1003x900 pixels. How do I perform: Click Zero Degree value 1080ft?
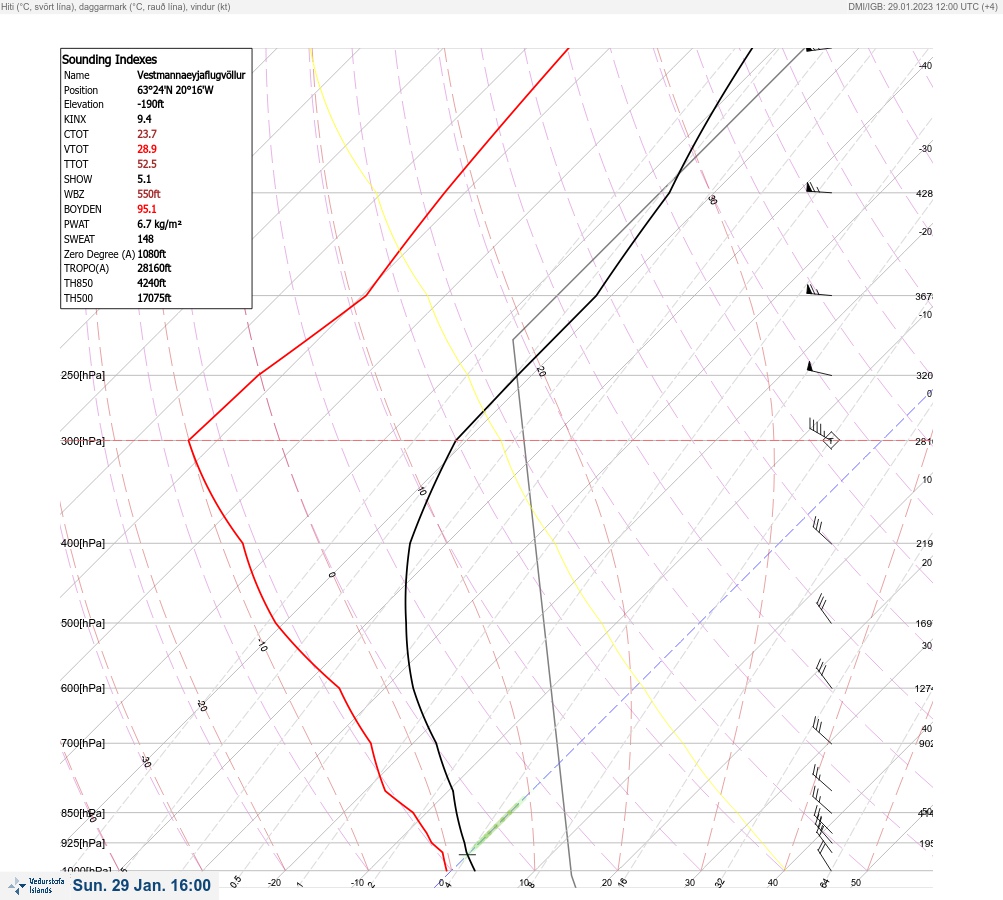pyautogui.click(x=152, y=254)
